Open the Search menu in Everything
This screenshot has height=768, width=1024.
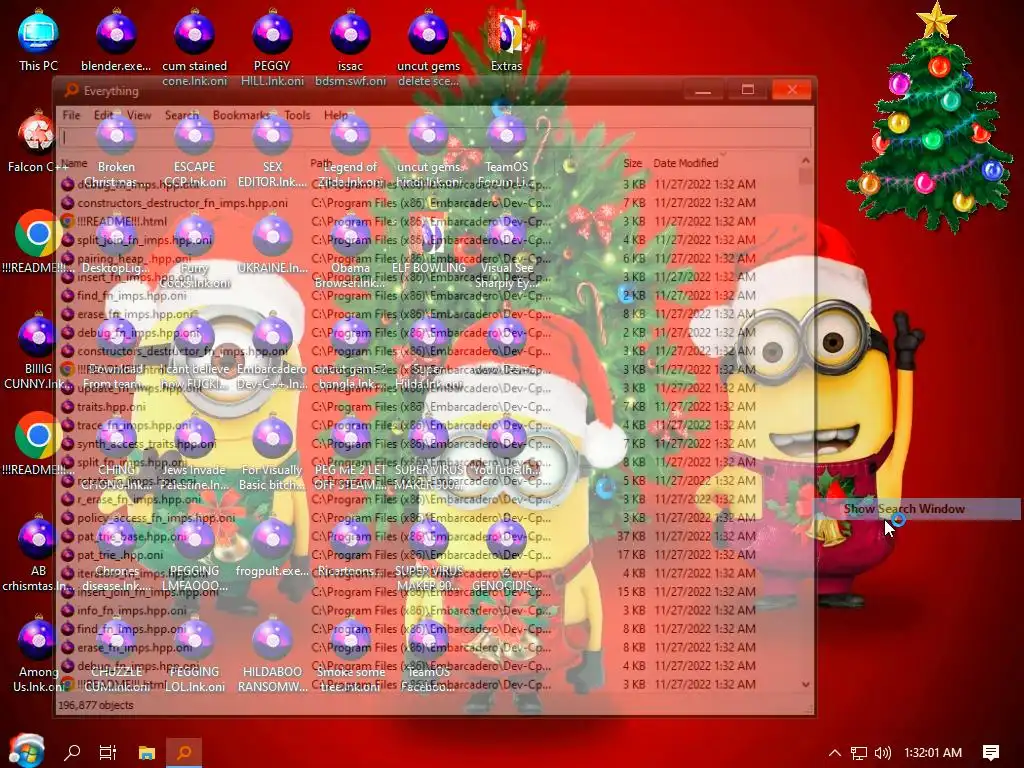click(182, 116)
